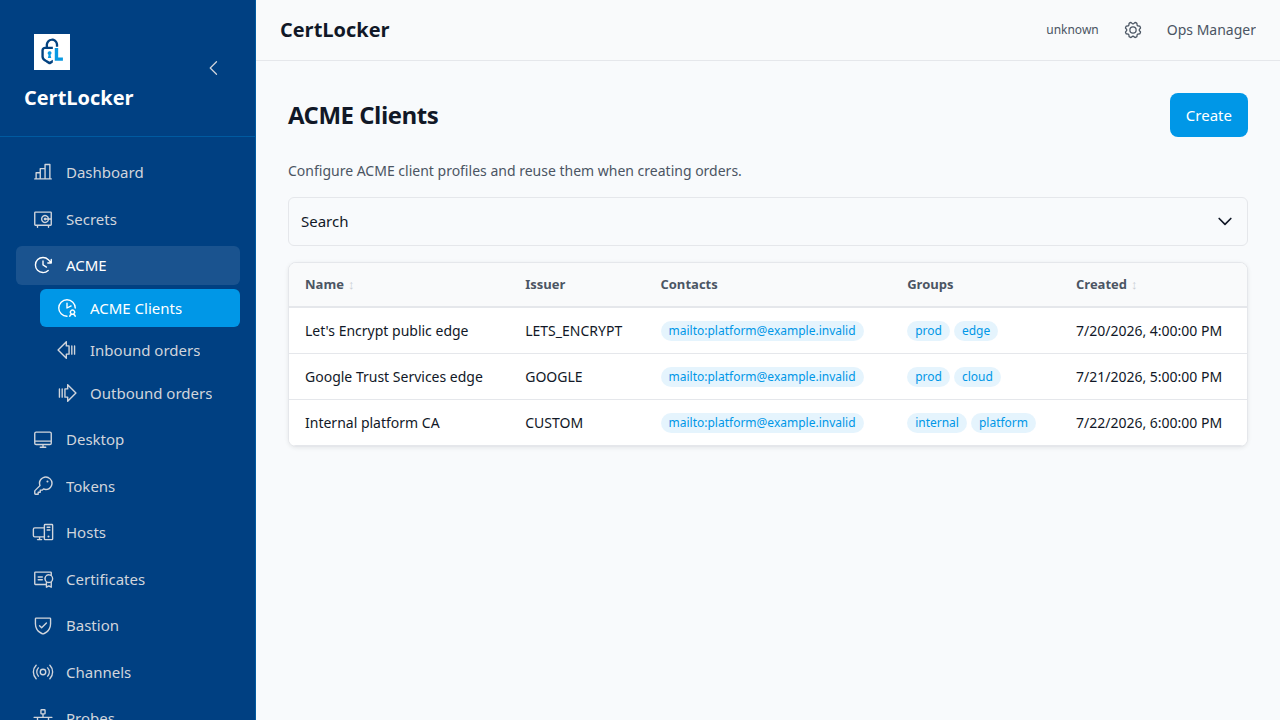Expand the Search filter panel chevron

pyautogui.click(x=1225, y=221)
